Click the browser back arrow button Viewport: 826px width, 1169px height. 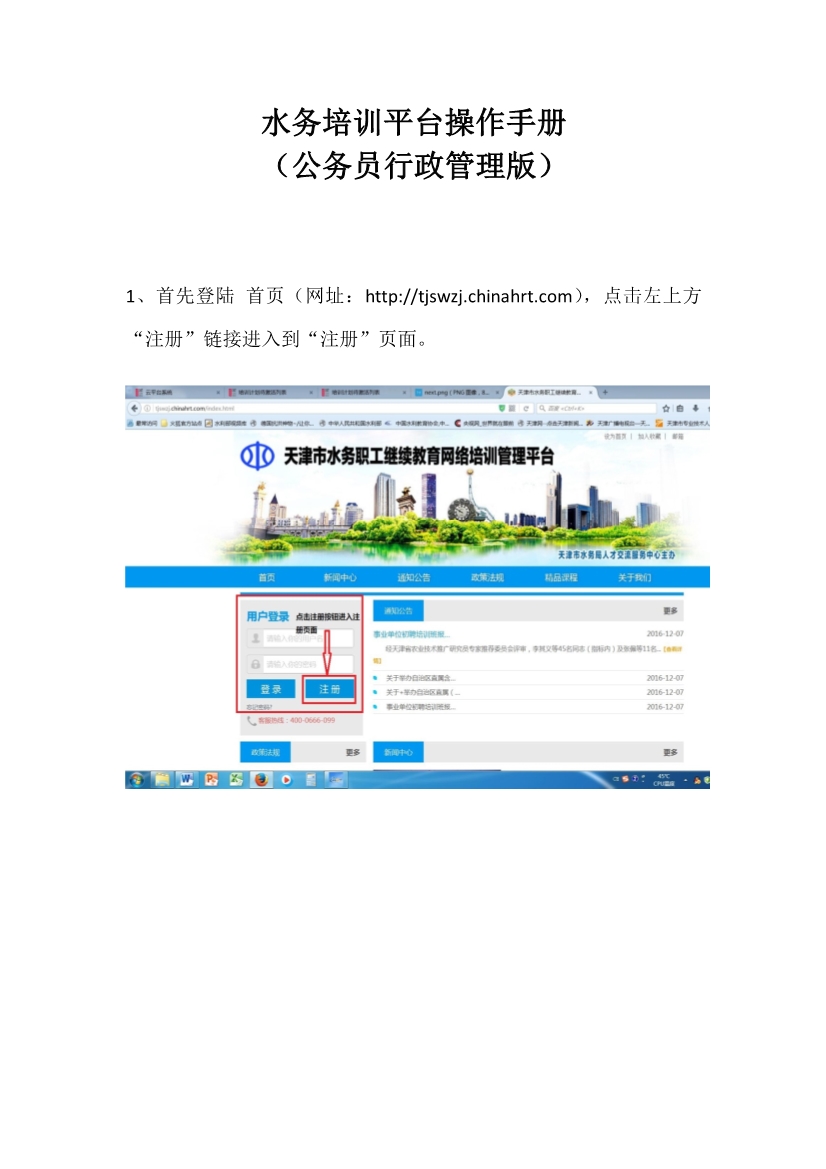pos(134,409)
